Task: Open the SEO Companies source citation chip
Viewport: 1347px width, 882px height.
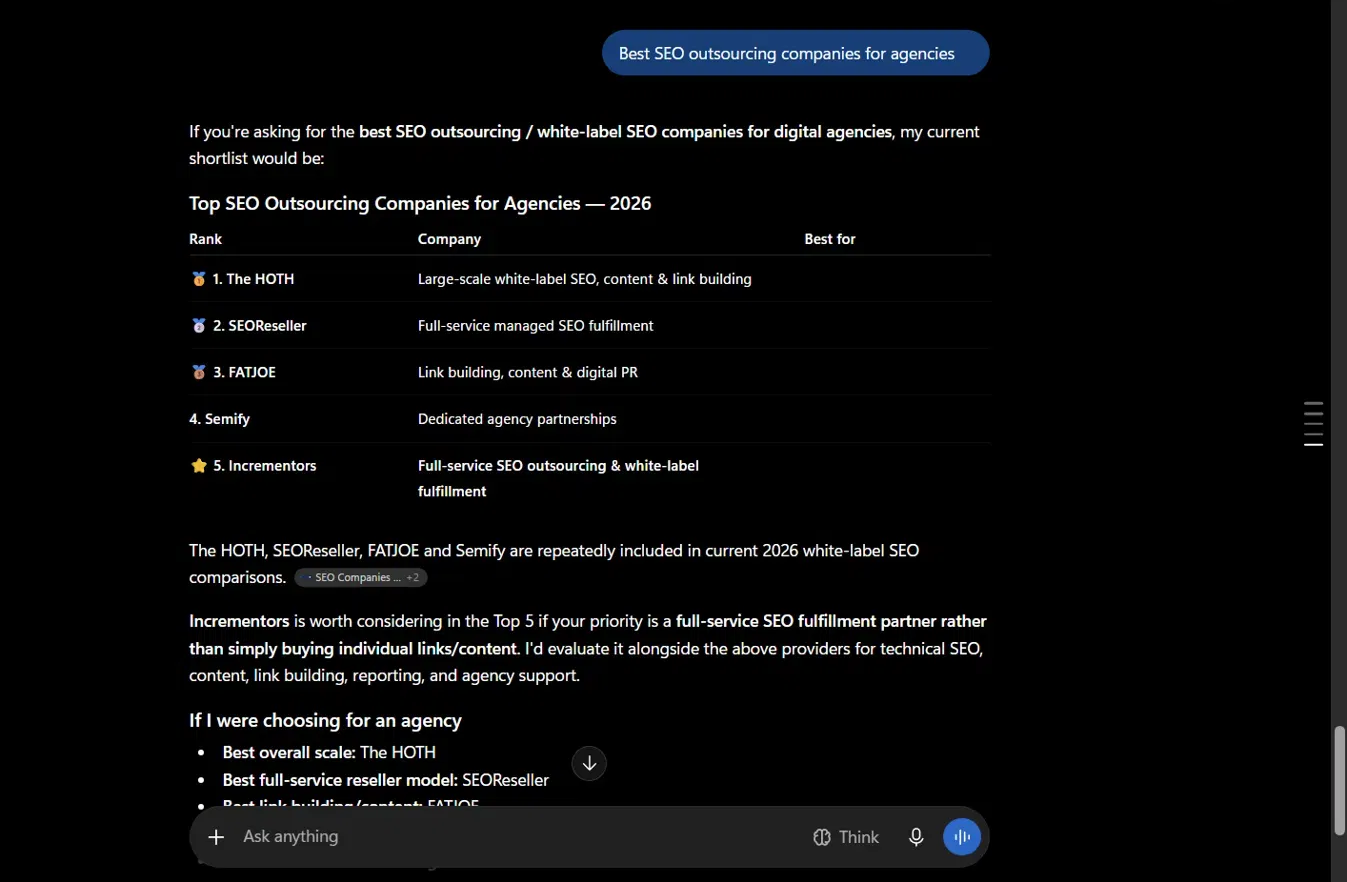Action: click(361, 577)
